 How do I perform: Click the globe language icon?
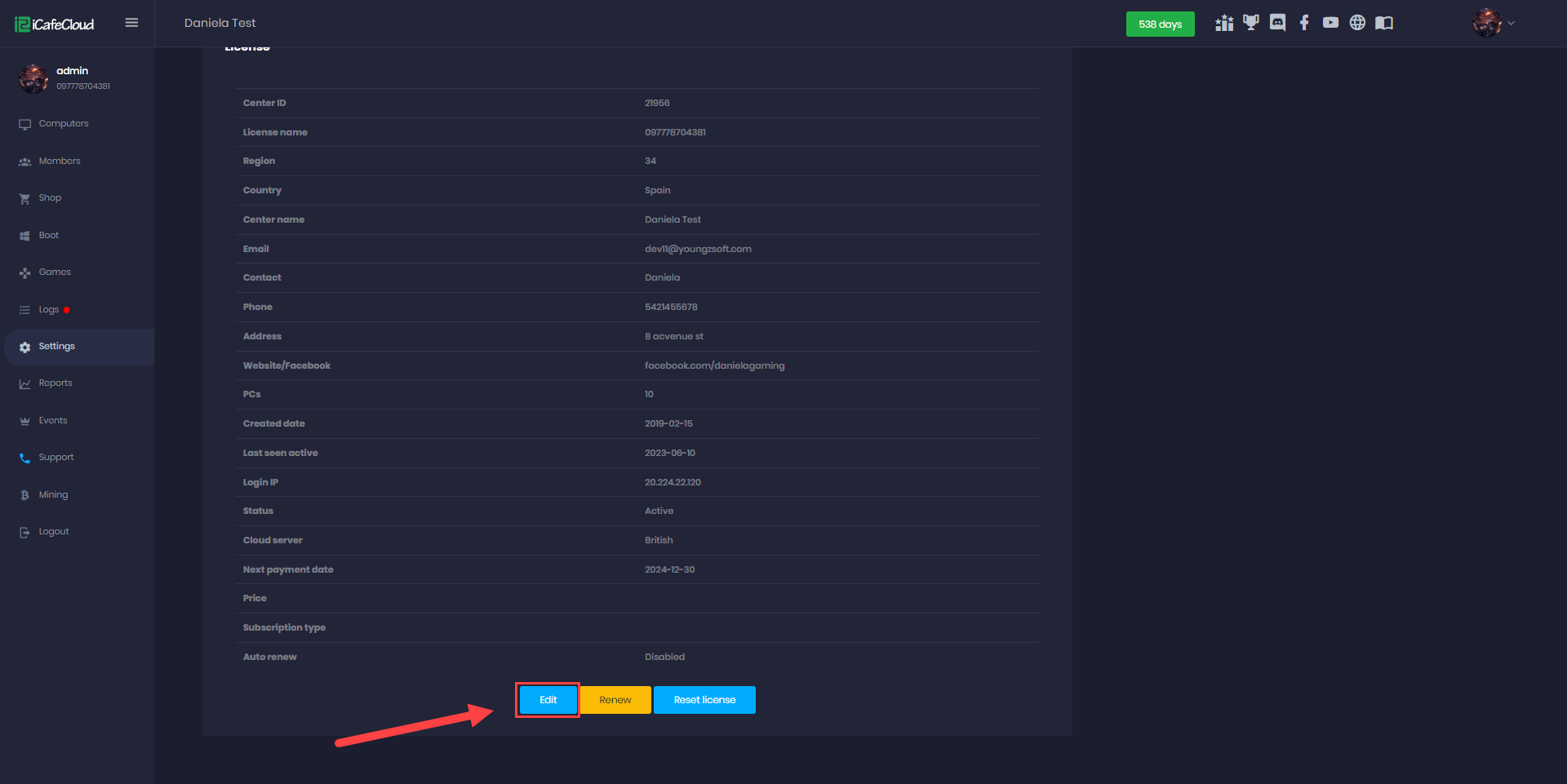point(1357,23)
